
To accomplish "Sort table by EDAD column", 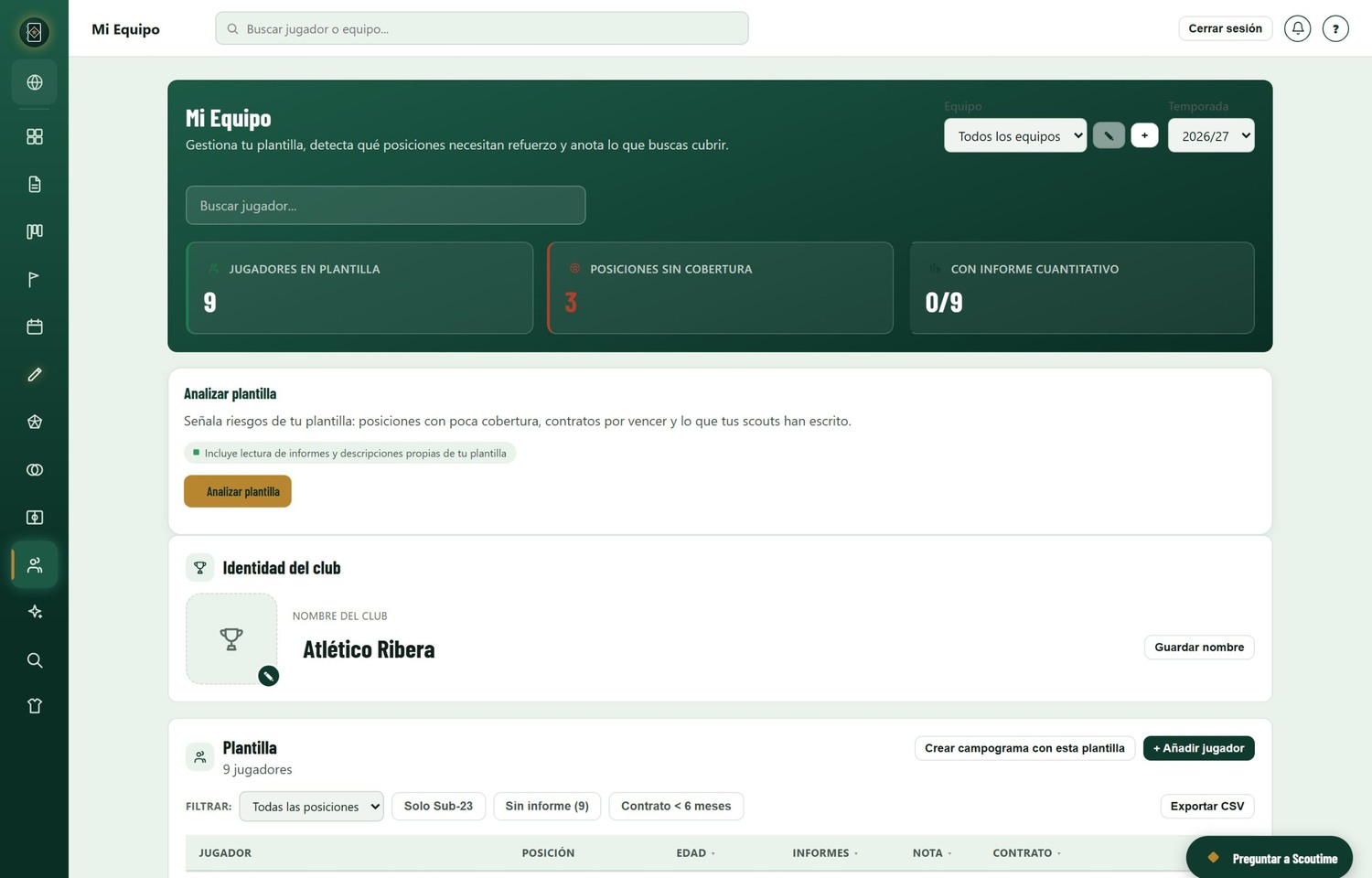I will (696, 852).
